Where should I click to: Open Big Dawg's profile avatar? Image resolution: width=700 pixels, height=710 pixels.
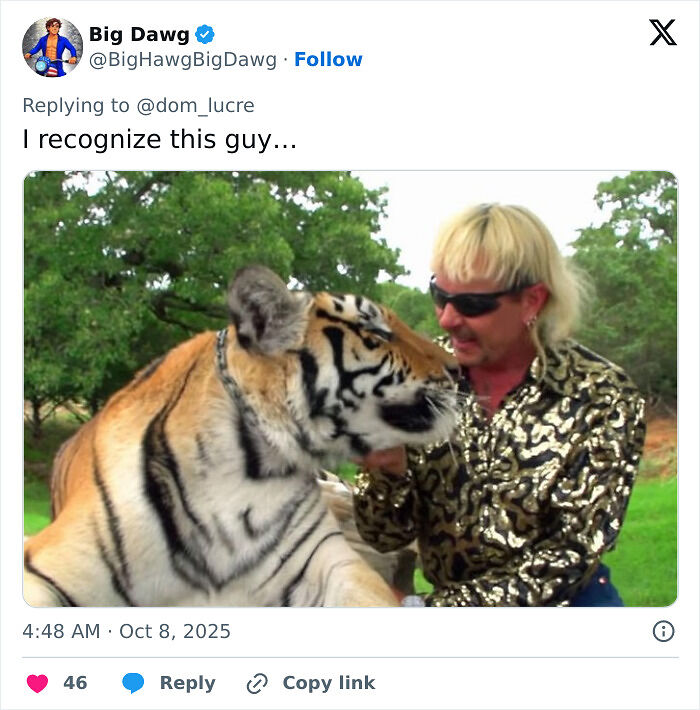pos(52,47)
